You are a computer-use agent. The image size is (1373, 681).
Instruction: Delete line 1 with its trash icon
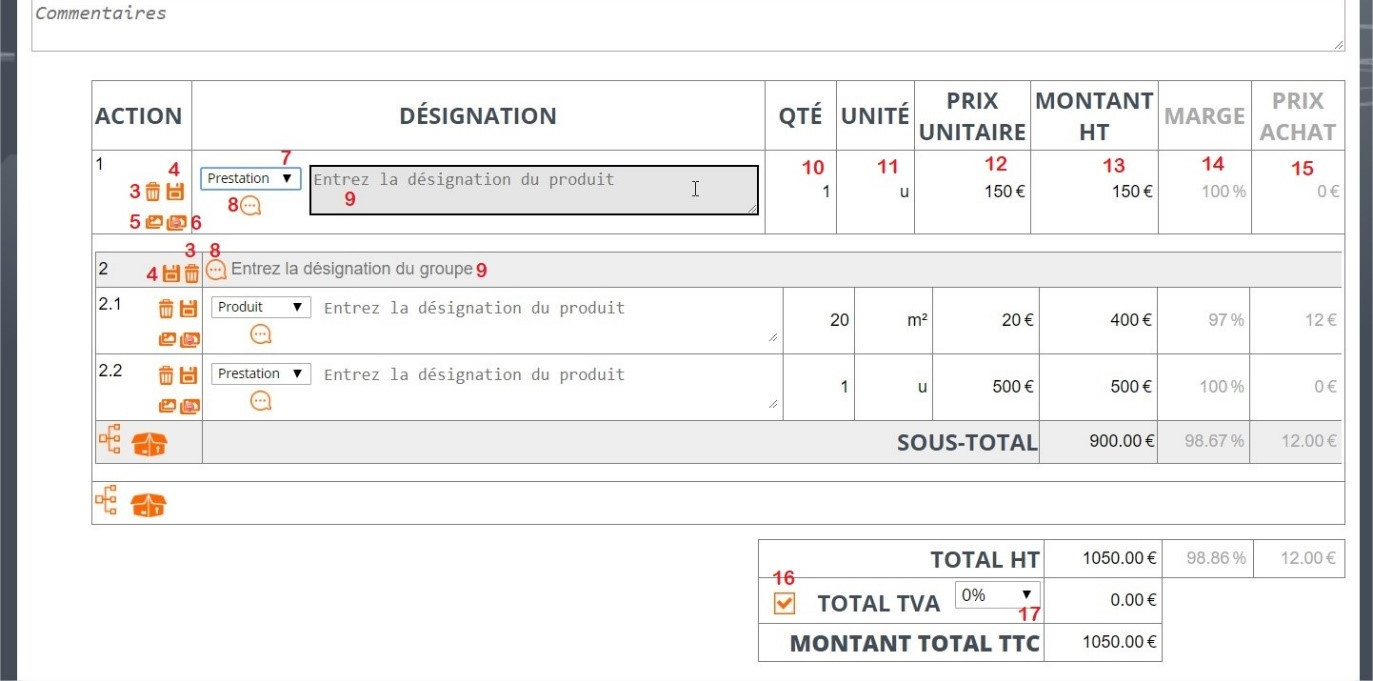(153, 192)
